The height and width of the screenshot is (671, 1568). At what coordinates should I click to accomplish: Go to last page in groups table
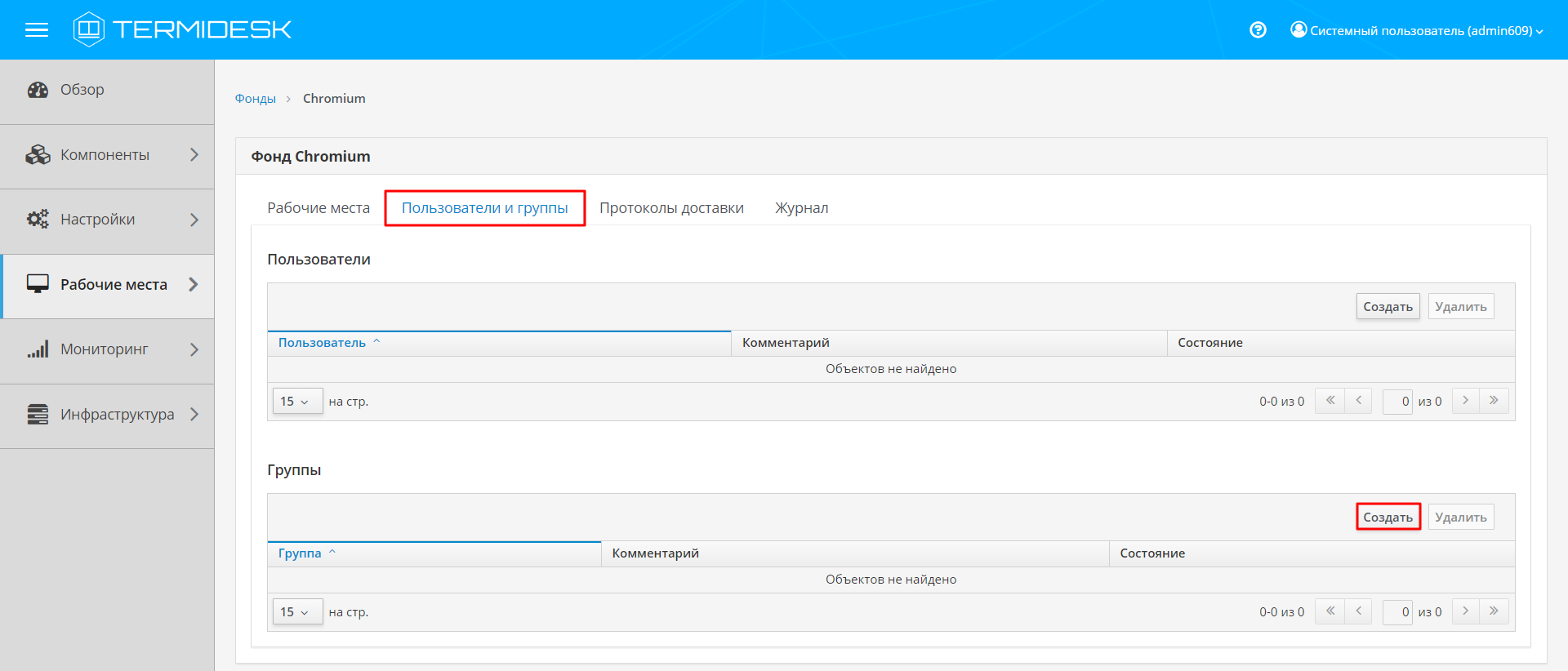[x=1494, y=611]
